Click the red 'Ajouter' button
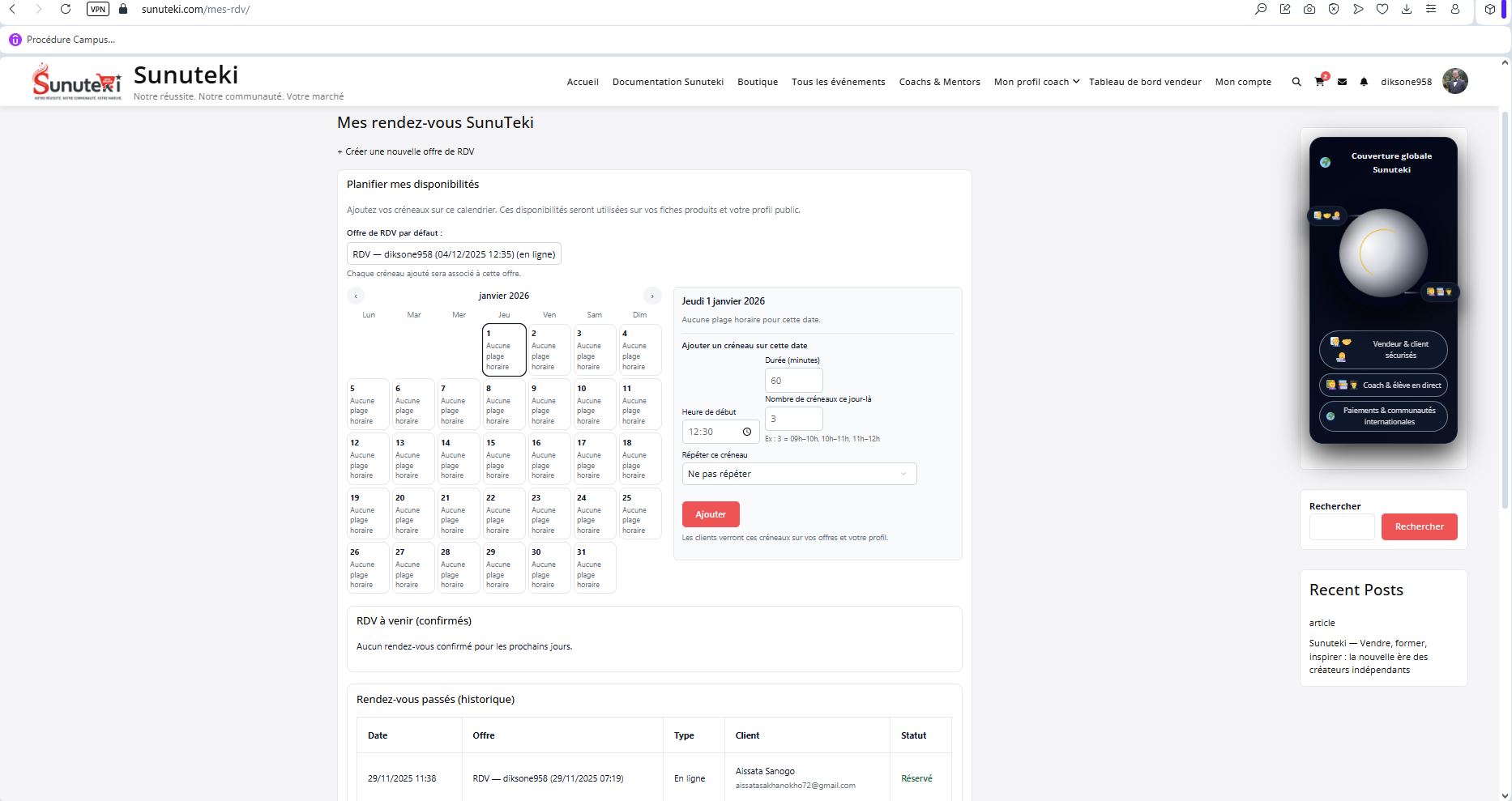Image resolution: width=1512 pixels, height=801 pixels. 711,514
